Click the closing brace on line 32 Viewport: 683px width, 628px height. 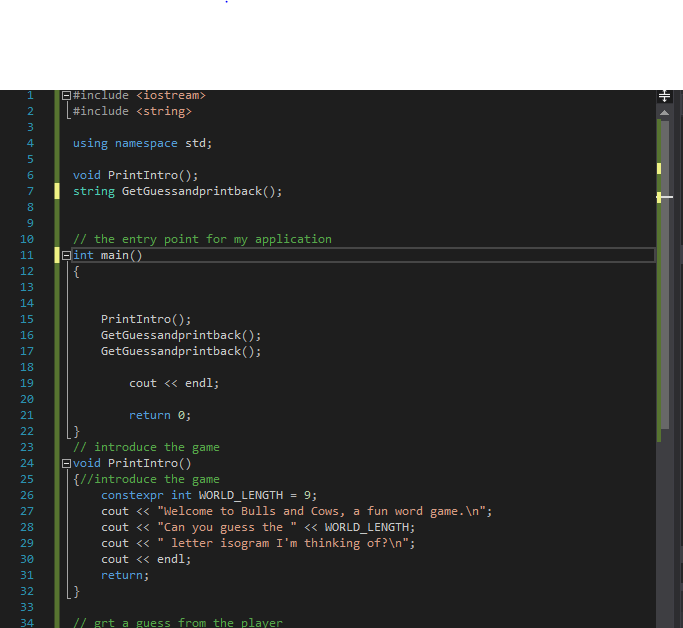[x=76, y=591]
